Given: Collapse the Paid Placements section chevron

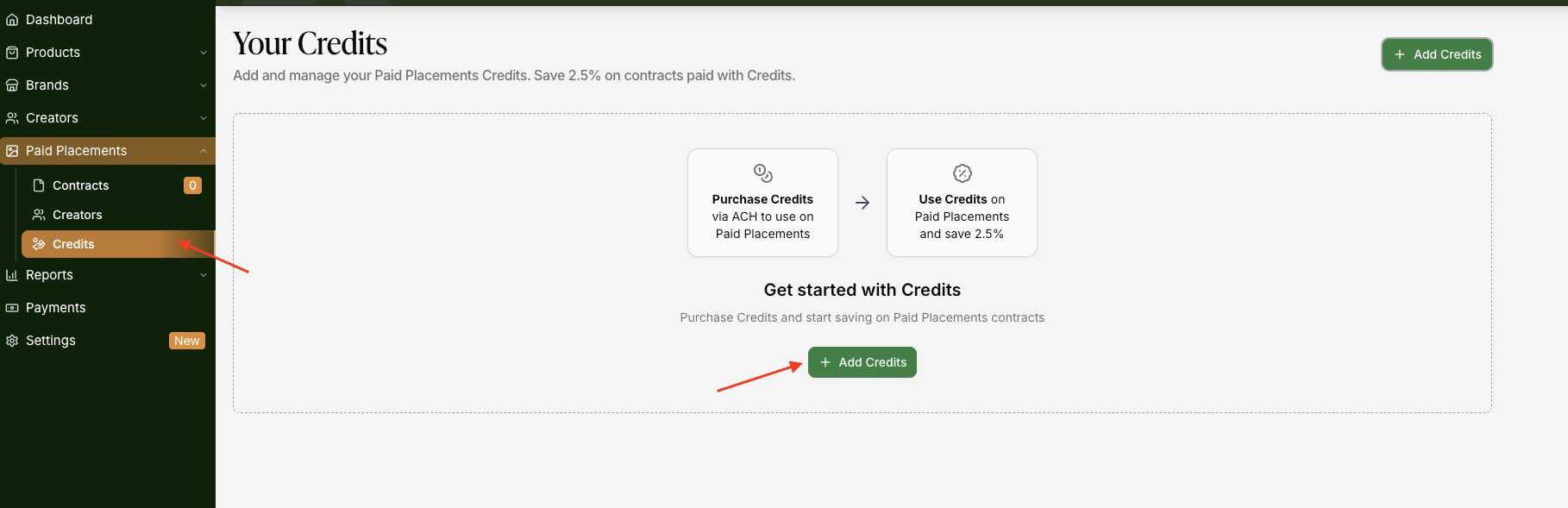Looking at the screenshot, I should pos(204,151).
